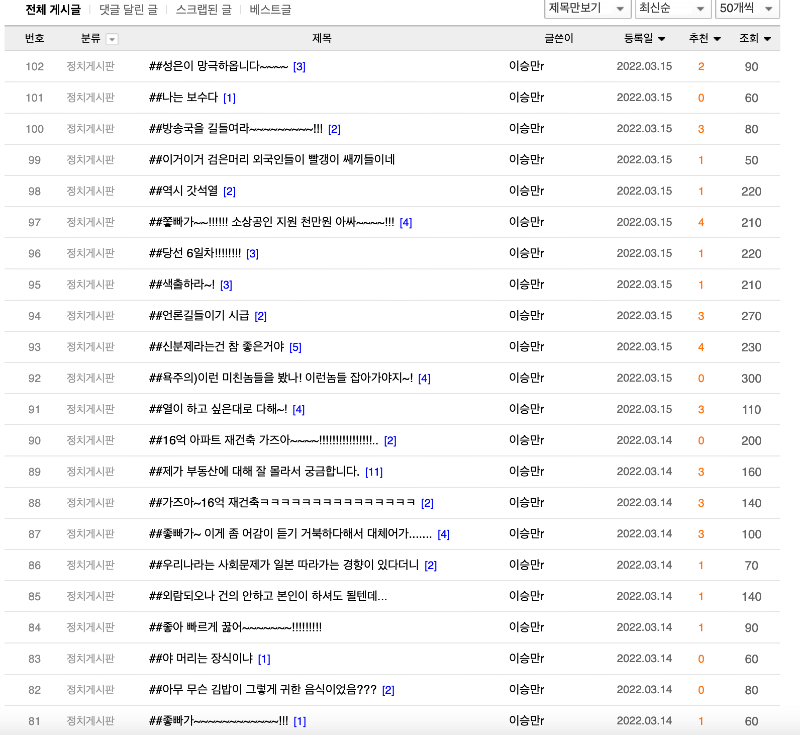Viewport: 800px width, 735px height.
Task: Open post ##언론길들이기 시급
Action: tap(198, 316)
